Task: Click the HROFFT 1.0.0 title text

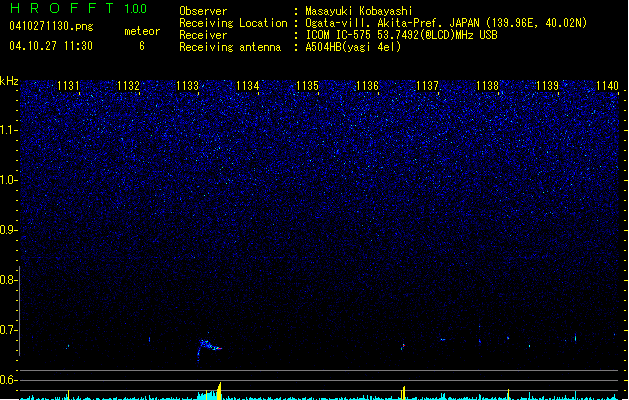Action: [x=78, y=8]
